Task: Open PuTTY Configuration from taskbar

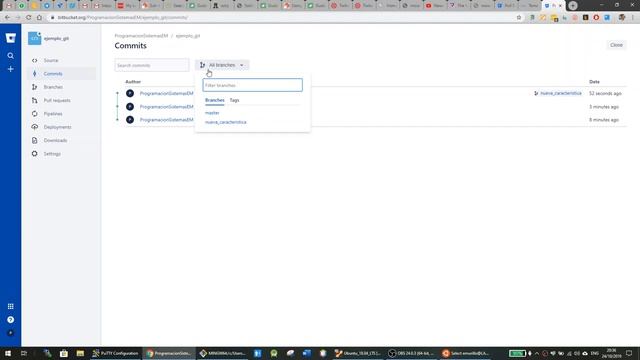Action: (x=116, y=353)
